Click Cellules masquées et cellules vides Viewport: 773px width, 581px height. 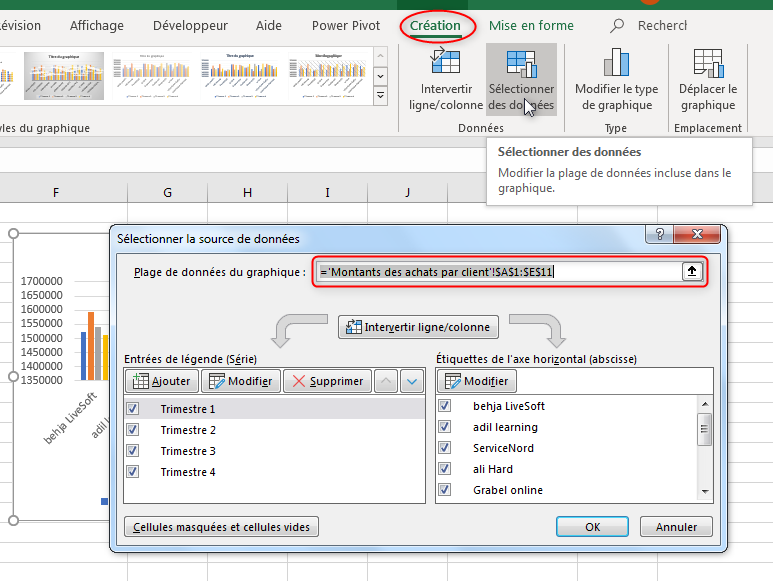click(221, 527)
